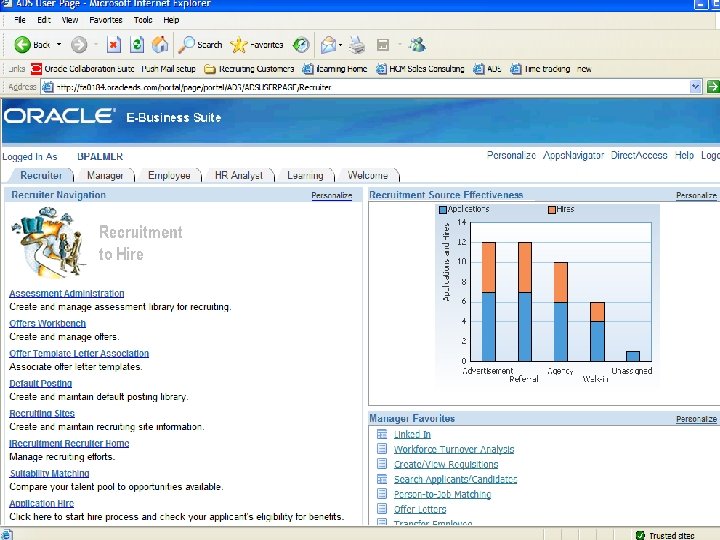Screen dimensions: 720x540
Task: Open the Mail envelope icon
Action: pyautogui.click(x=328, y=45)
